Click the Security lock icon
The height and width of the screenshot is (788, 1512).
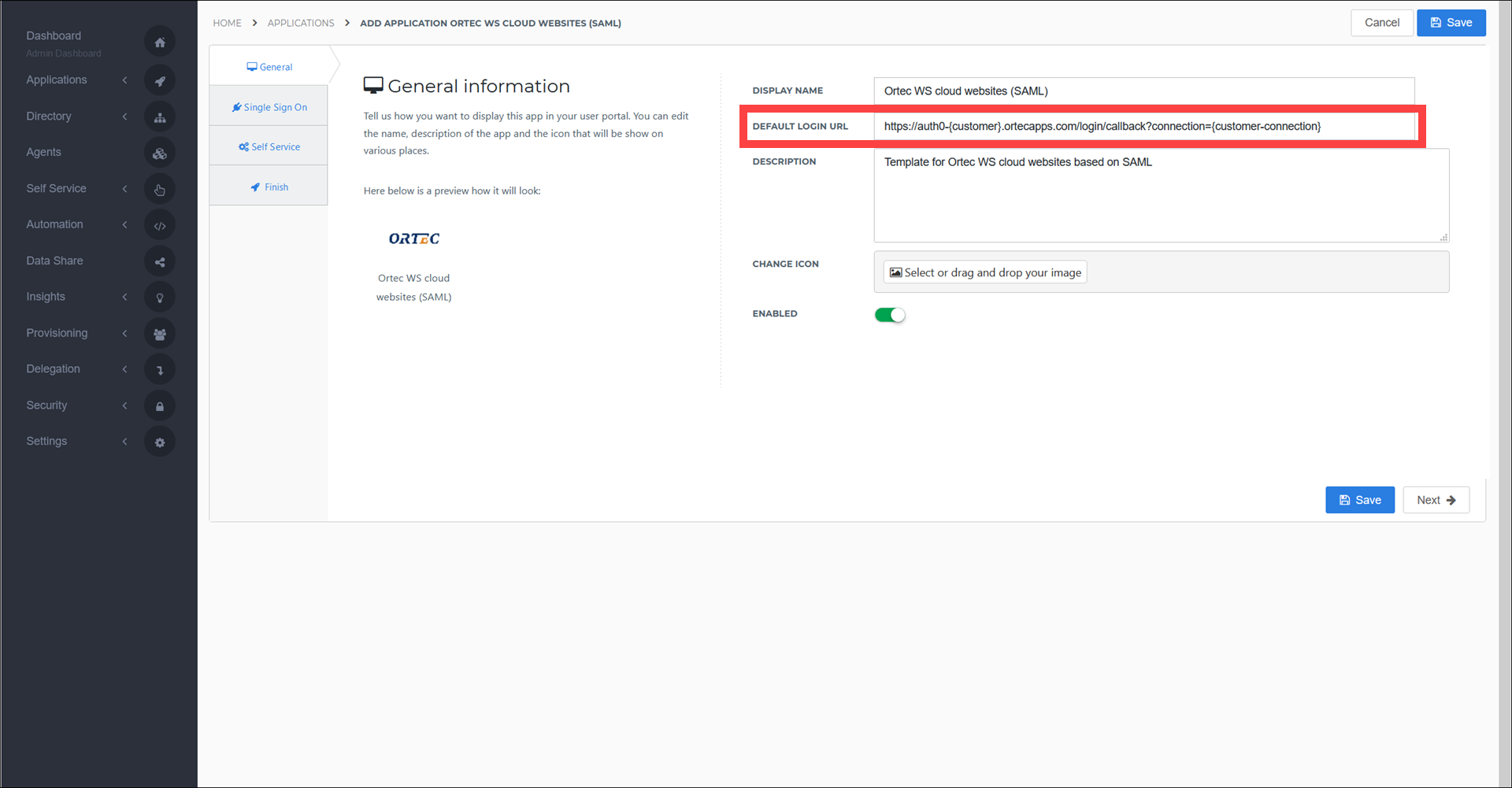[x=160, y=406]
